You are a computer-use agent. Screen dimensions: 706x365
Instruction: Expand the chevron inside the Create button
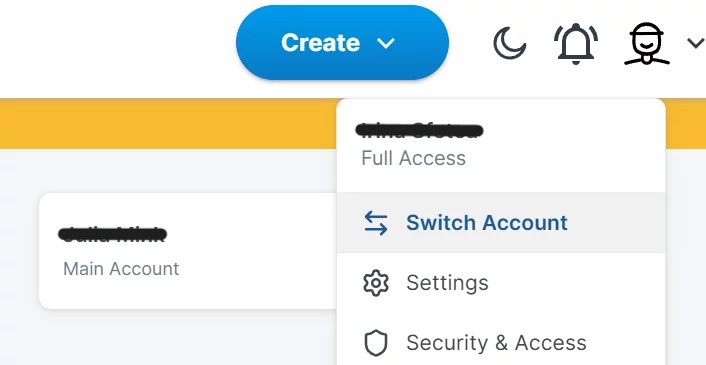click(385, 43)
